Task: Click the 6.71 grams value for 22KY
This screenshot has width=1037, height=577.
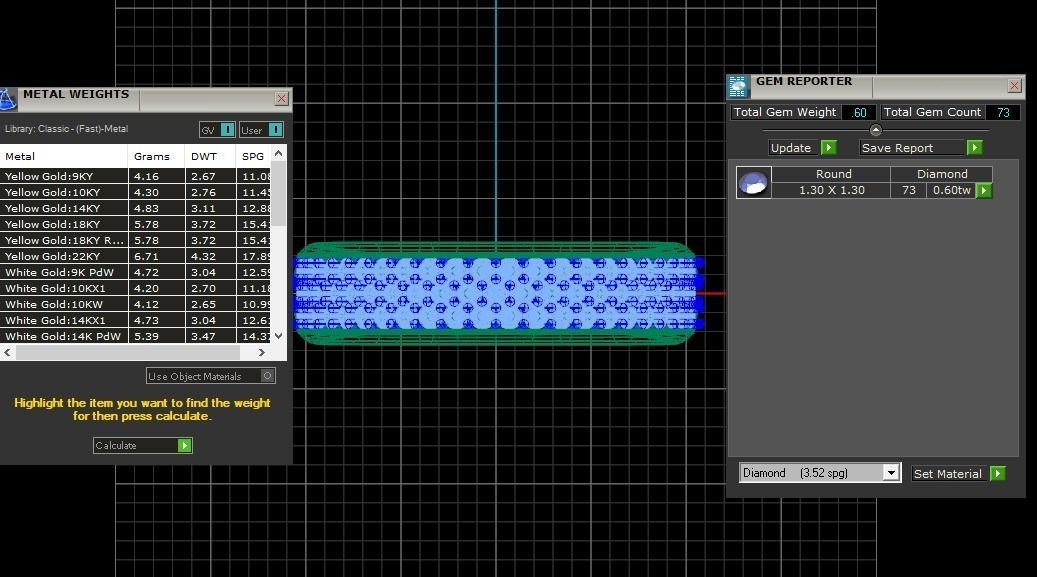Action: [x=156, y=256]
